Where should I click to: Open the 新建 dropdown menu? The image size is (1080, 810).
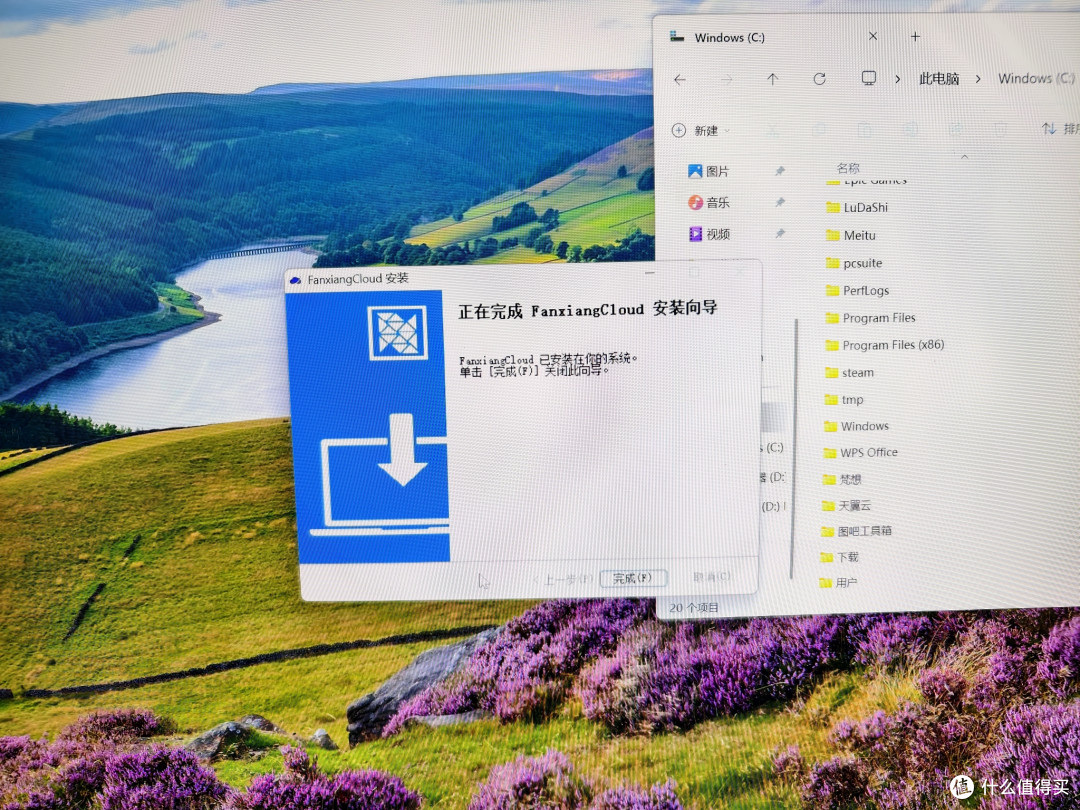(700, 130)
